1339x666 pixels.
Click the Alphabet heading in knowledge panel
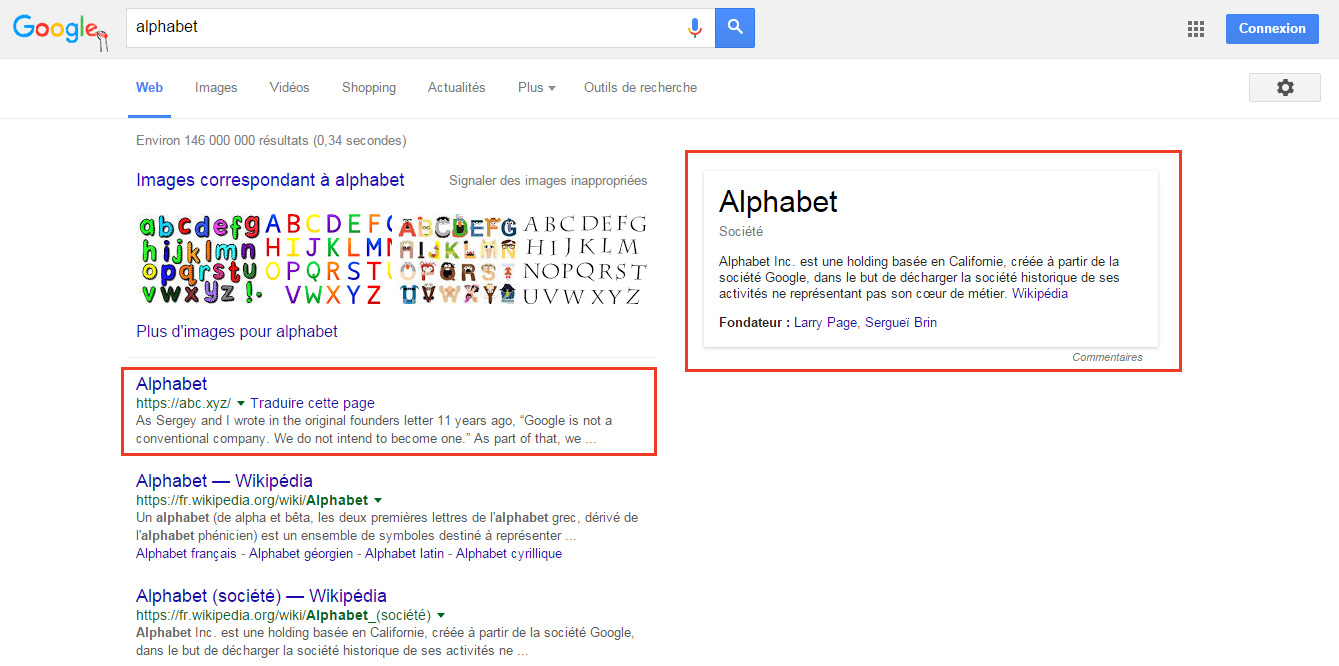coord(778,201)
